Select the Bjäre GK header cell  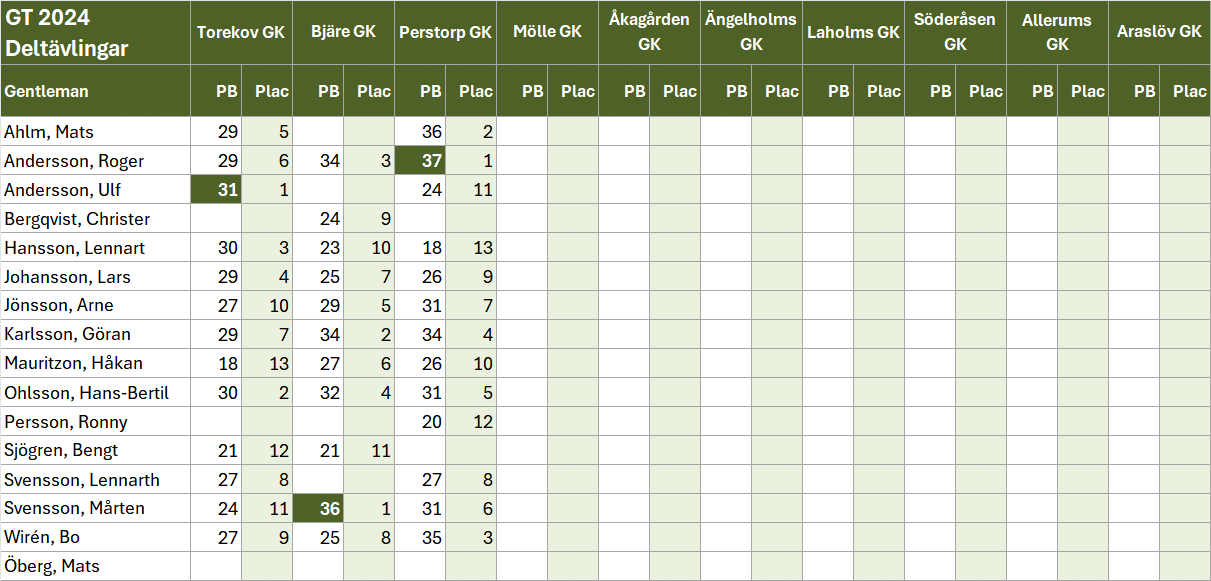(343, 32)
